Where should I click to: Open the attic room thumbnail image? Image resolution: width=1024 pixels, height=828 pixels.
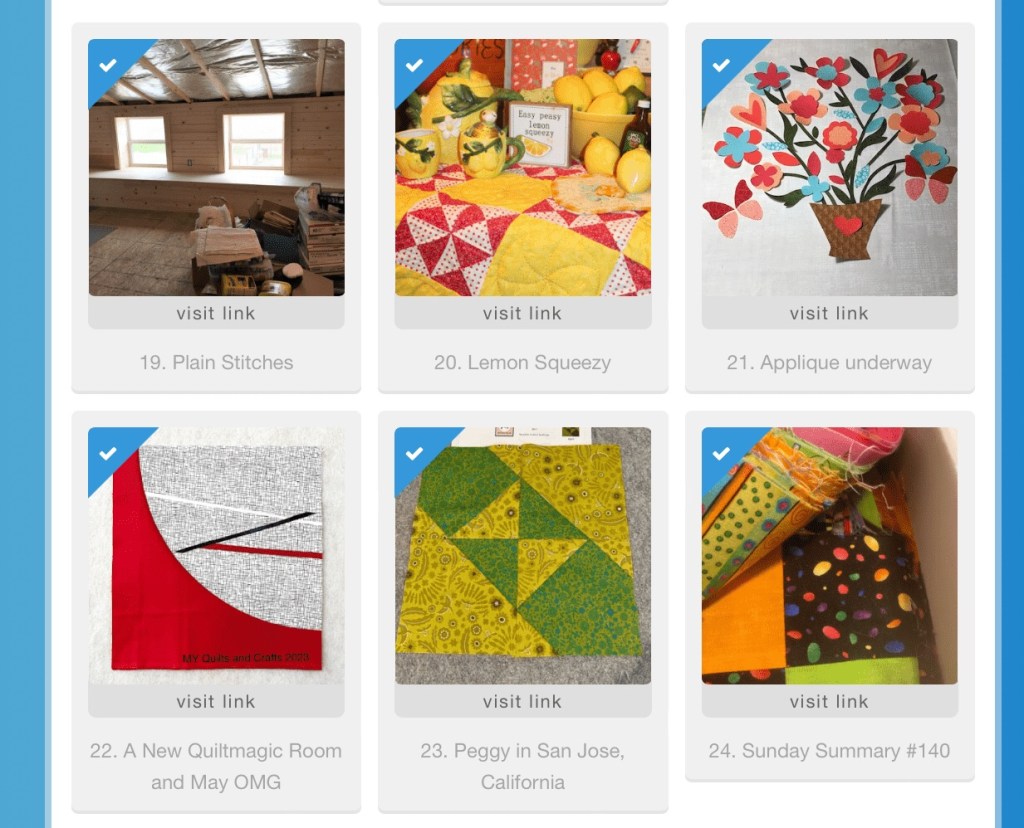(x=216, y=168)
